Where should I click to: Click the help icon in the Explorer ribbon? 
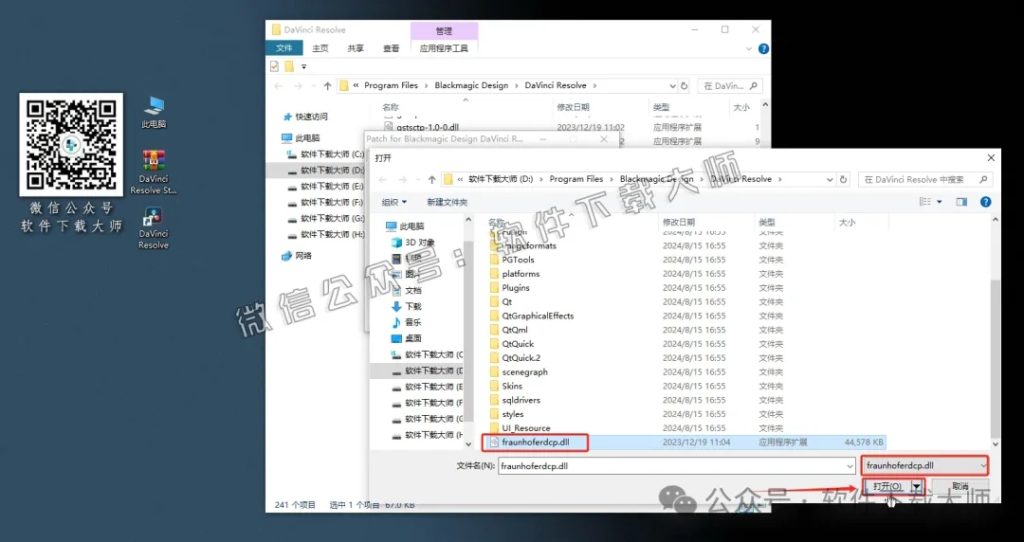tap(763, 48)
